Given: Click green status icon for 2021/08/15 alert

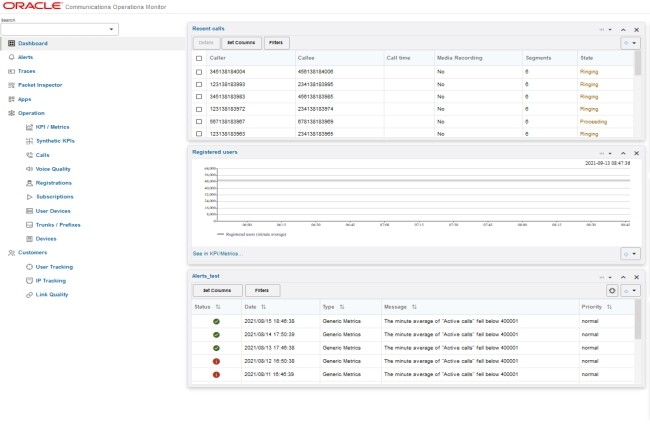Looking at the screenshot, I should 216,321.
